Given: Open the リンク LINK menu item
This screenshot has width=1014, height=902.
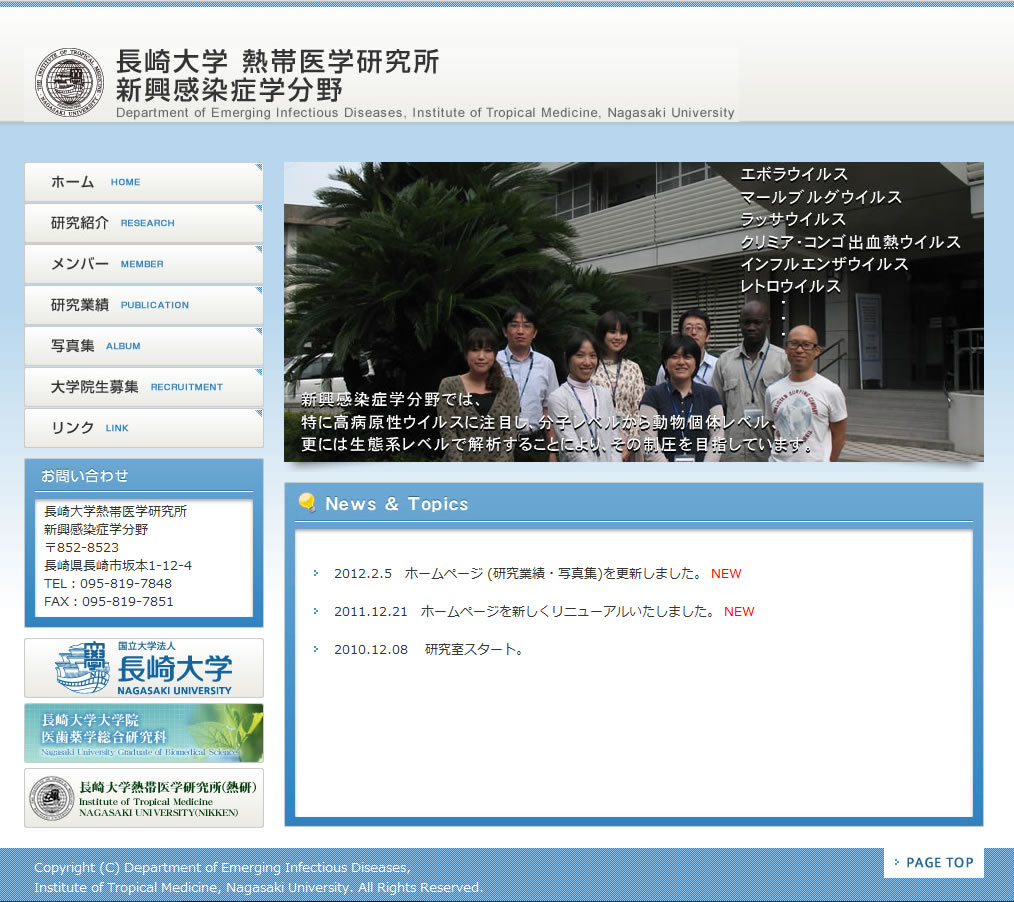Looking at the screenshot, I should [x=143, y=428].
